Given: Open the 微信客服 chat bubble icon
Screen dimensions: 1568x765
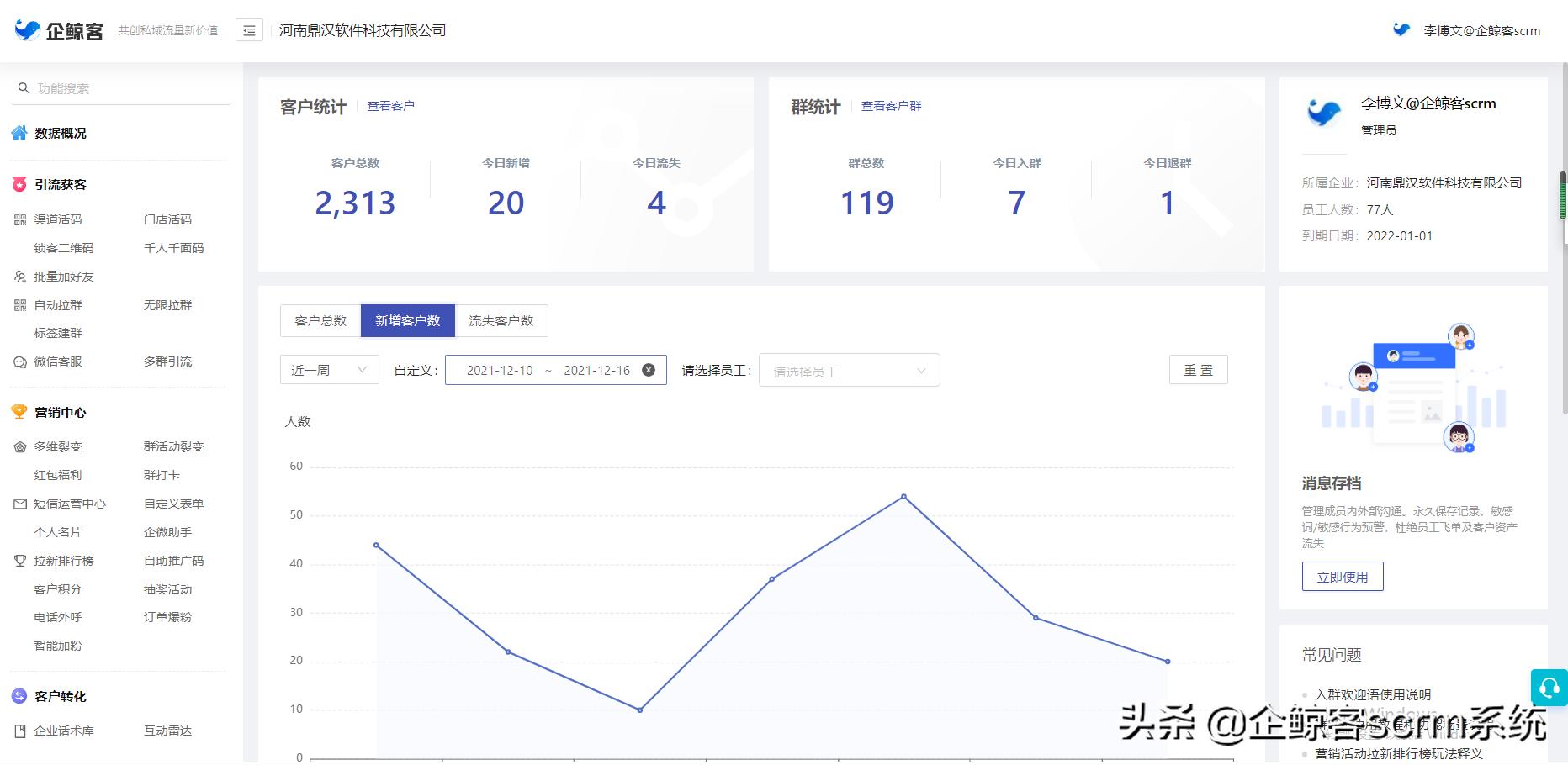Looking at the screenshot, I should tap(19, 361).
